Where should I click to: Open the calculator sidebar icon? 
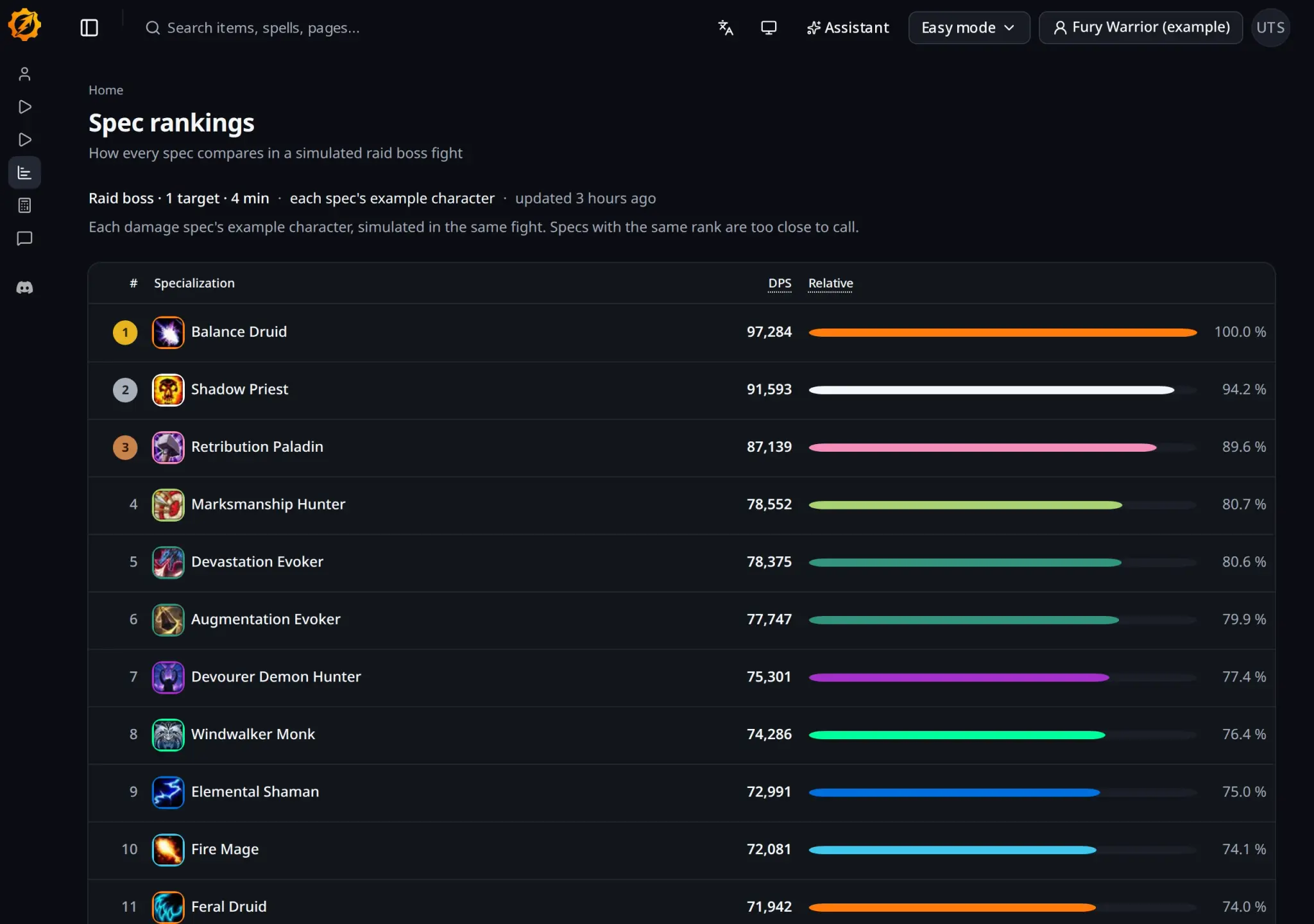click(x=24, y=205)
